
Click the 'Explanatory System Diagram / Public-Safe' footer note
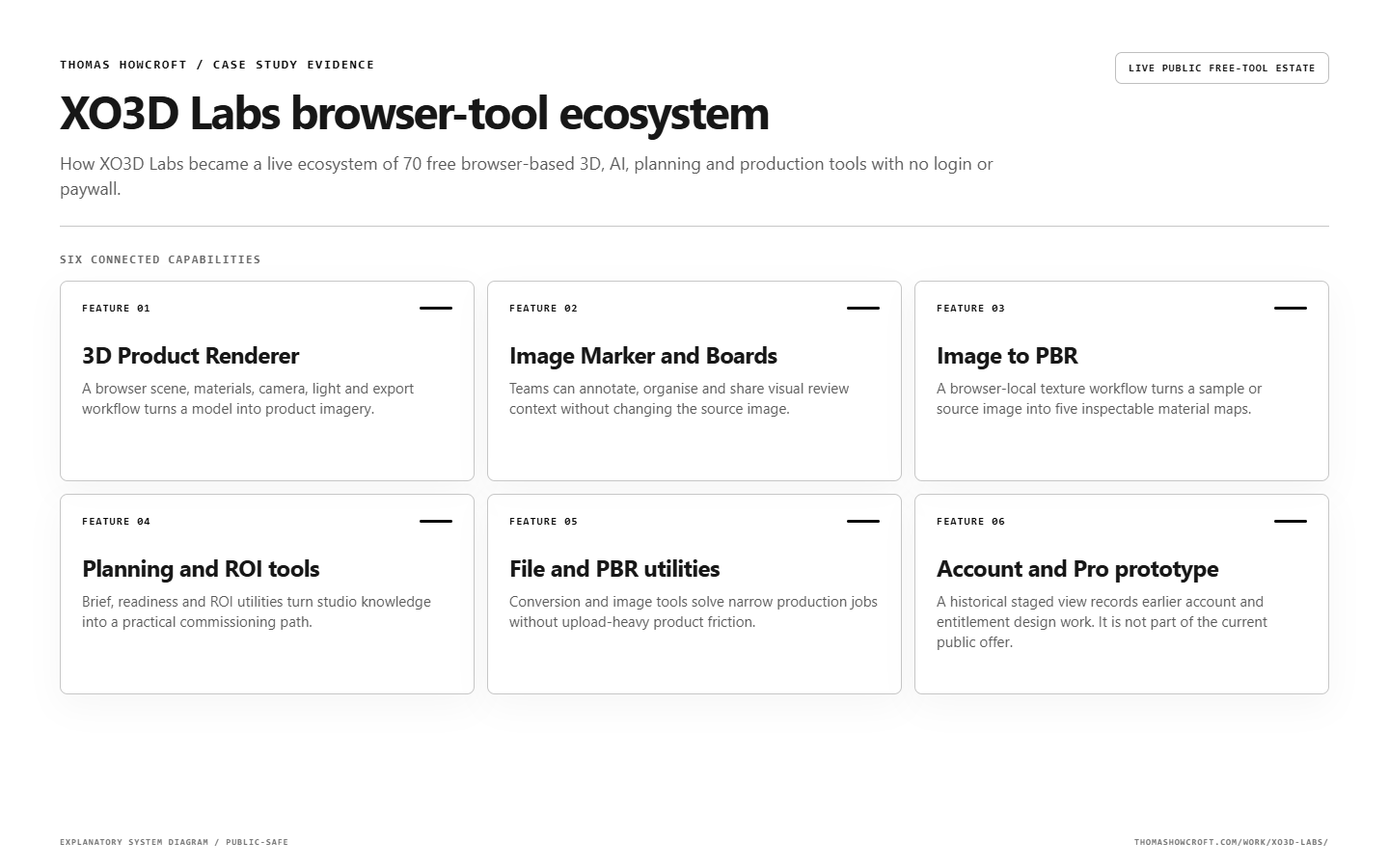pos(174,842)
